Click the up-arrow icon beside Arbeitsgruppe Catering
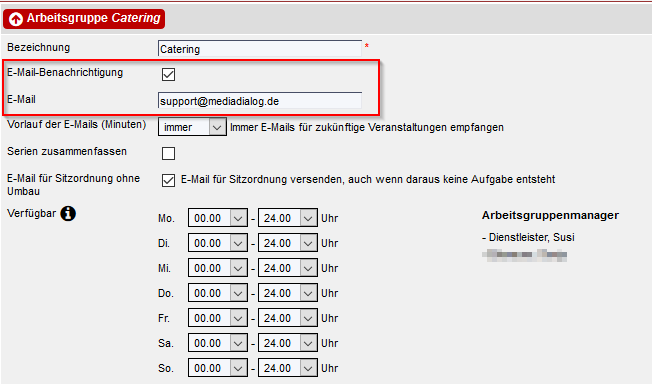This screenshot has width=652, height=384. click(16, 19)
